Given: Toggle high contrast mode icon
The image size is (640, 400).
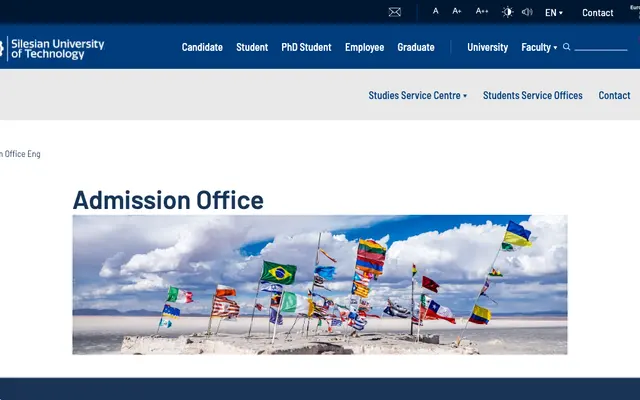Looking at the screenshot, I should pyautogui.click(x=507, y=12).
